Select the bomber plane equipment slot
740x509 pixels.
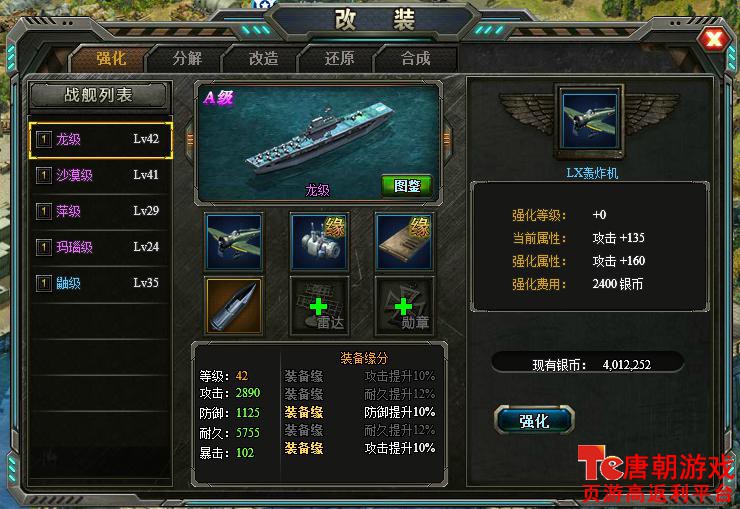pos(234,242)
